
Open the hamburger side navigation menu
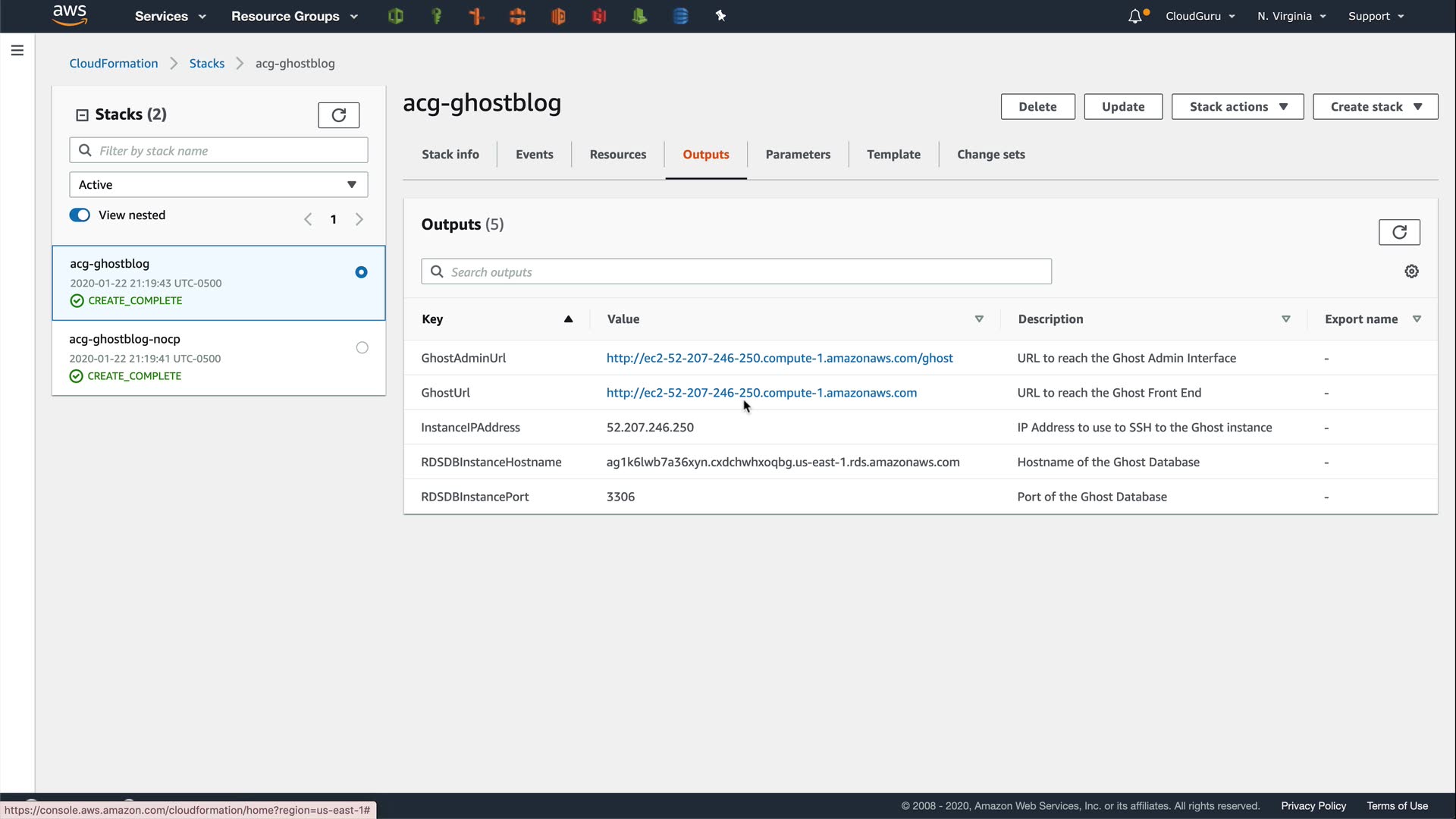[17, 50]
